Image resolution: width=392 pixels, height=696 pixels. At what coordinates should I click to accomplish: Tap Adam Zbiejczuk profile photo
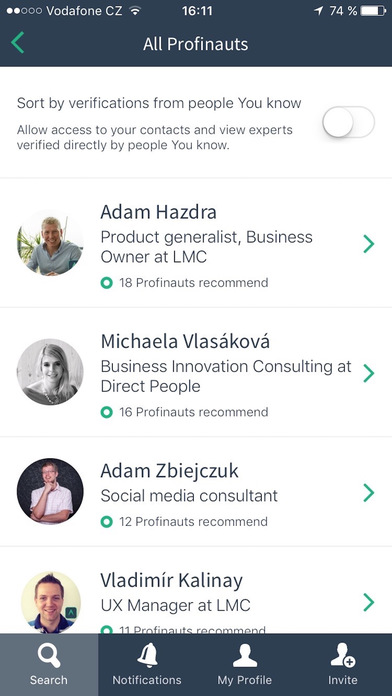[50, 491]
